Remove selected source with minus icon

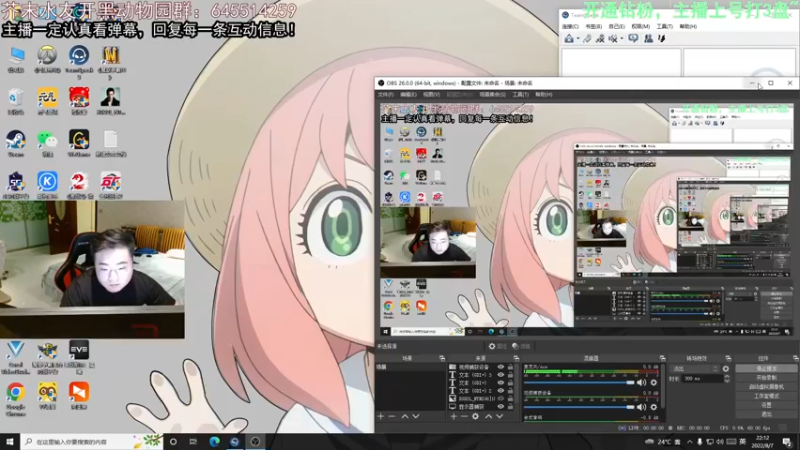tap(464, 416)
